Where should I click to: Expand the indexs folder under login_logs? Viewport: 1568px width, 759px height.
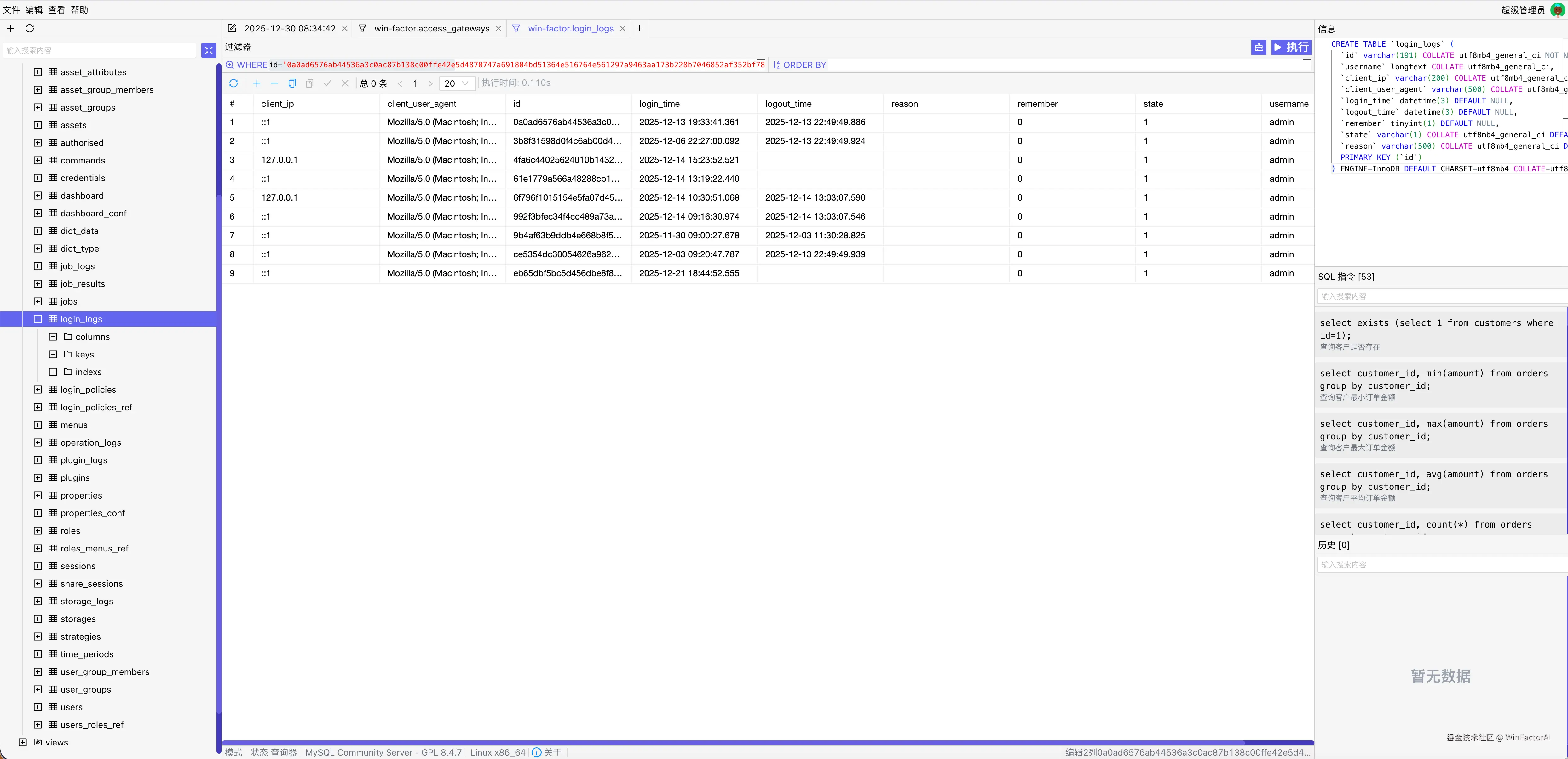tap(53, 372)
